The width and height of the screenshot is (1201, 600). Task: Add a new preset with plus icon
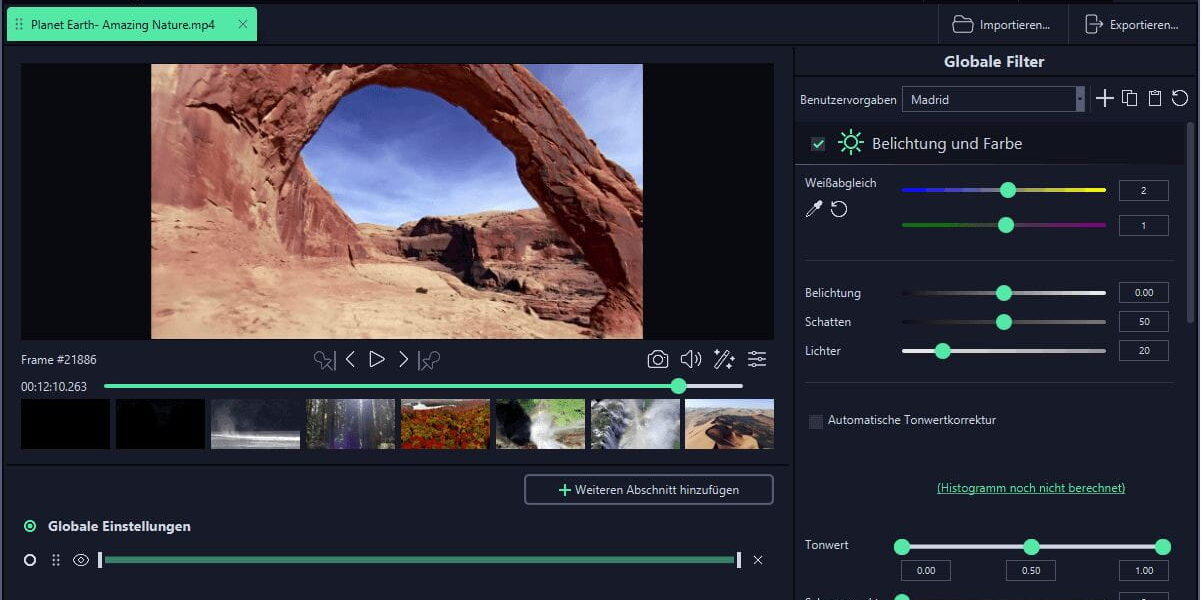1104,98
